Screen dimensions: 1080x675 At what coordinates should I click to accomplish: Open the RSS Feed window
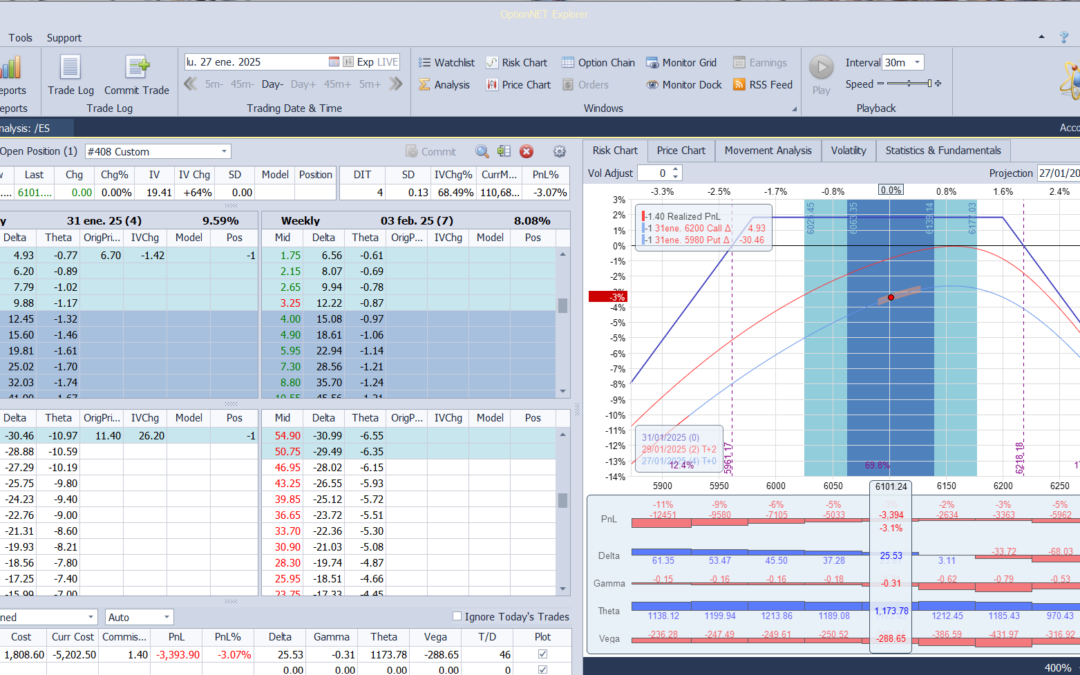[762, 85]
